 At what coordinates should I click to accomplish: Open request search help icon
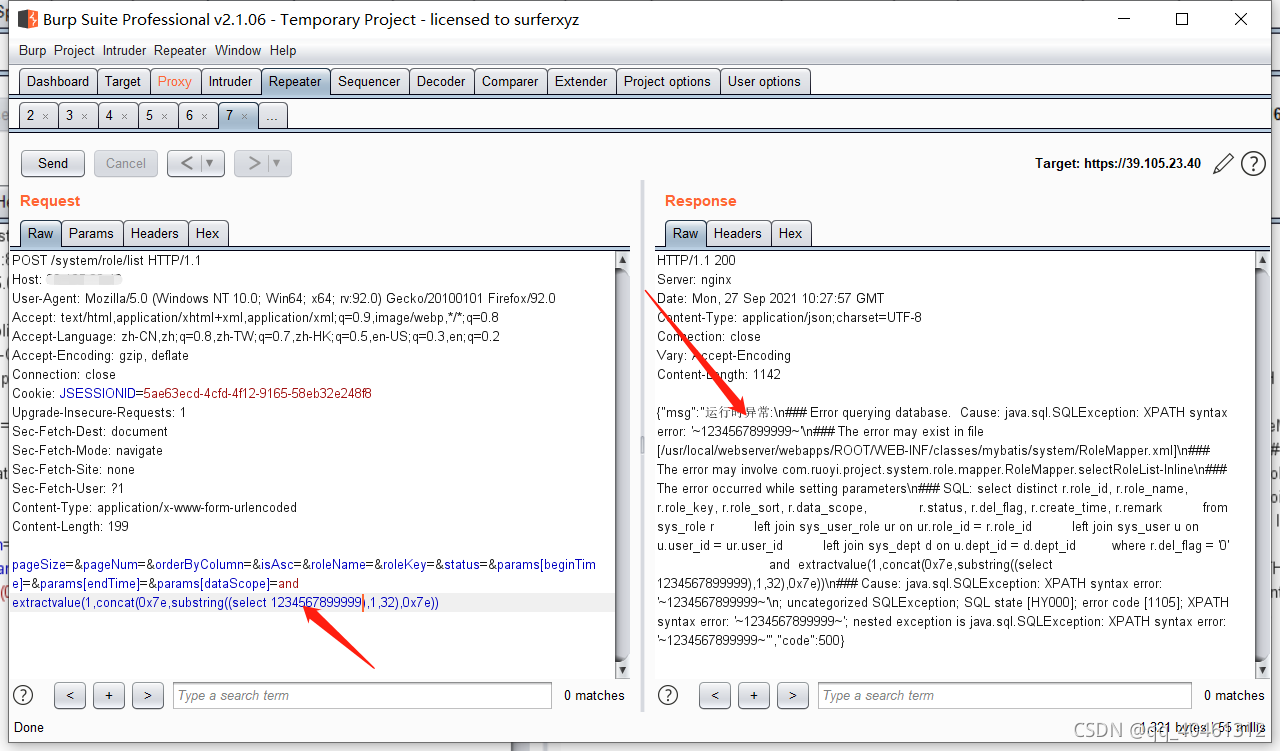[23, 695]
